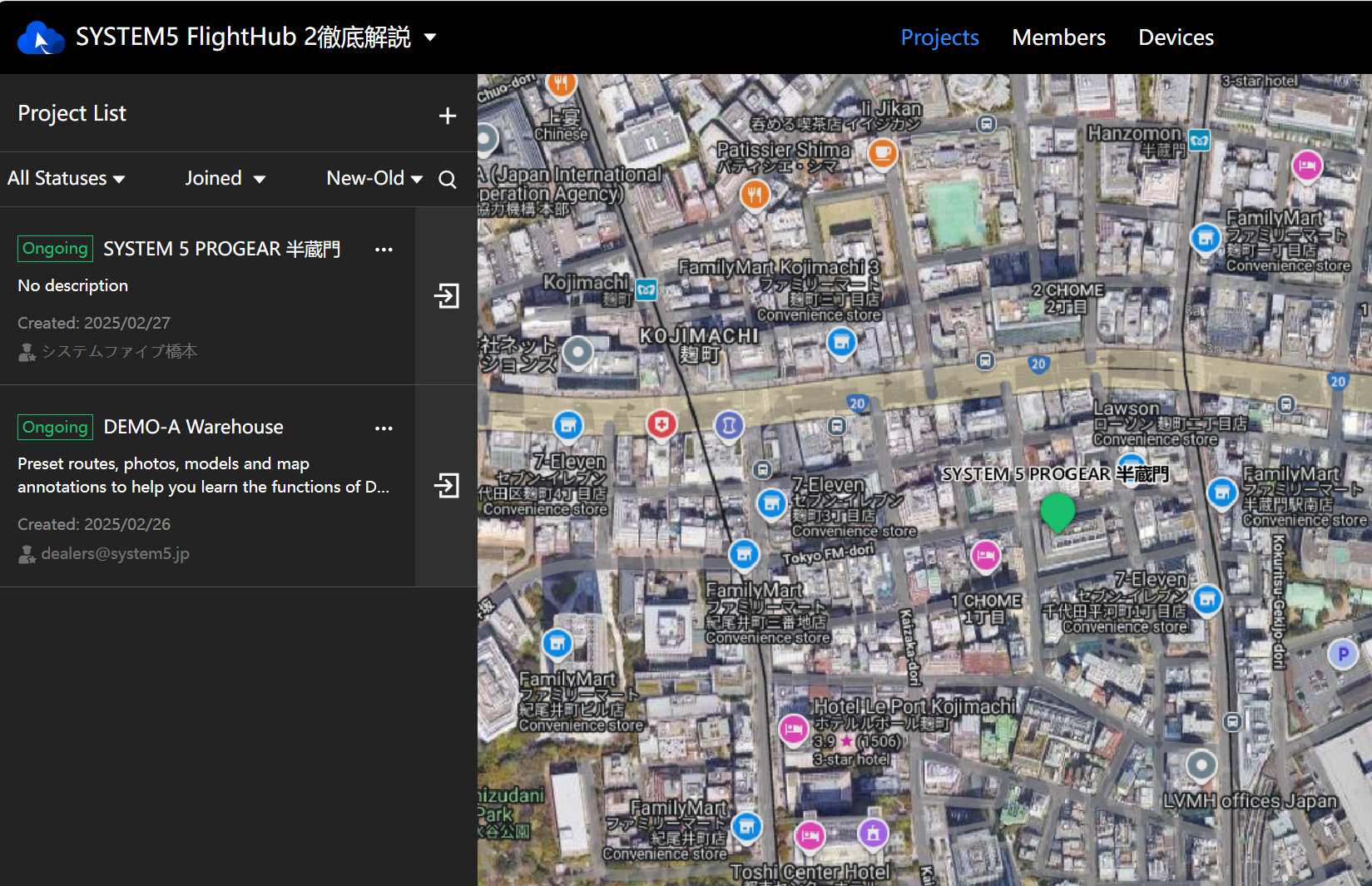Switch to the Devices tab
The width and height of the screenshot is (1372, 886).
coord(1176,37)
